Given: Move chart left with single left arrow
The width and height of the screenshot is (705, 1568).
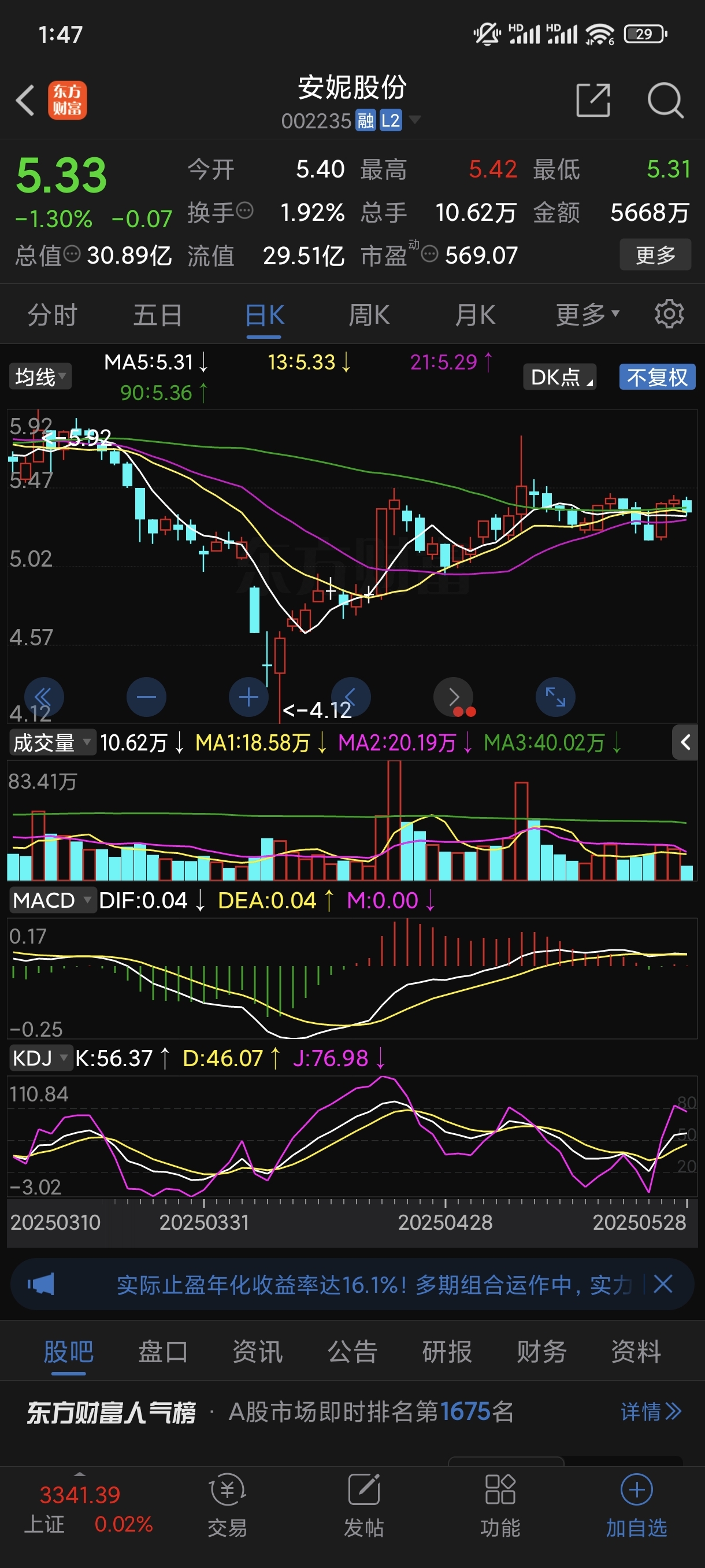Looking at the screenshot, I should pos(351,696).
